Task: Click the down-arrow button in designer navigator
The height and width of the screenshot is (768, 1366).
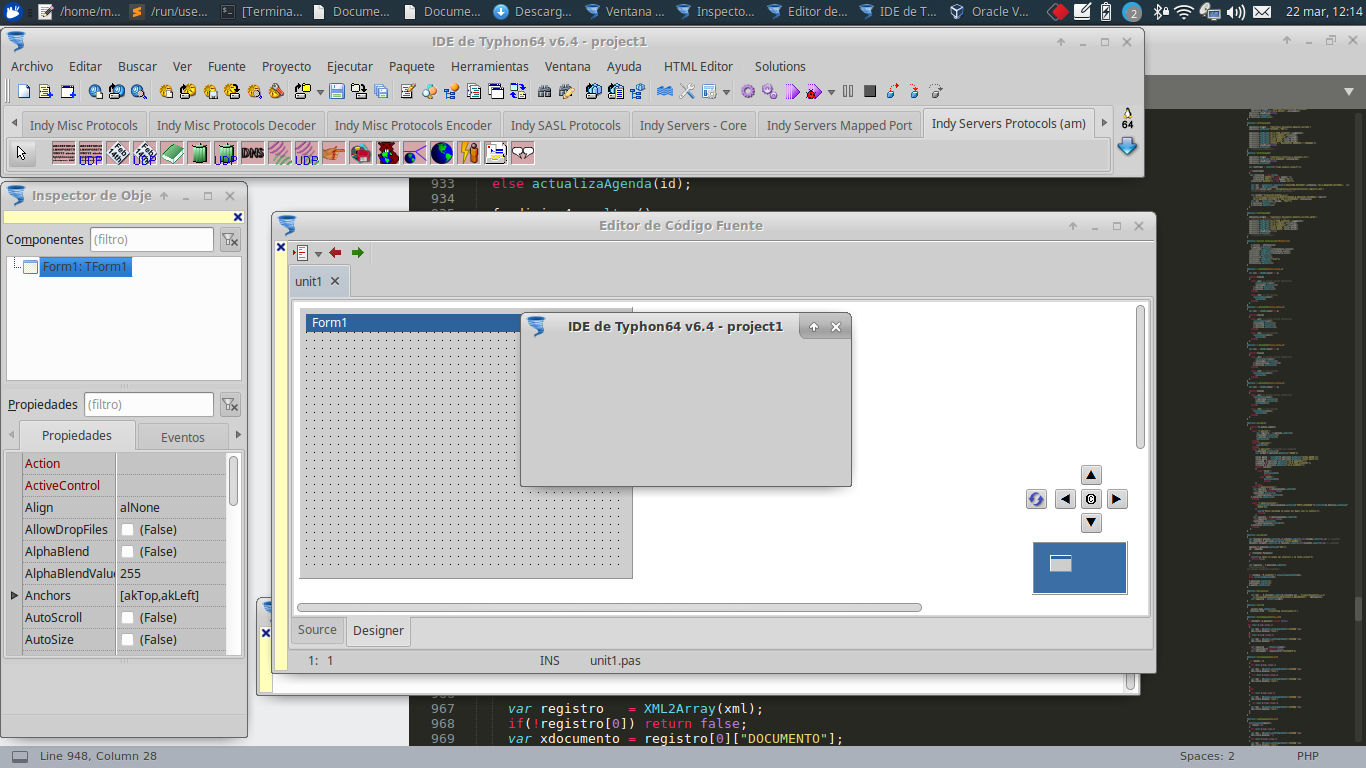Action: (x=1091, y=522)
